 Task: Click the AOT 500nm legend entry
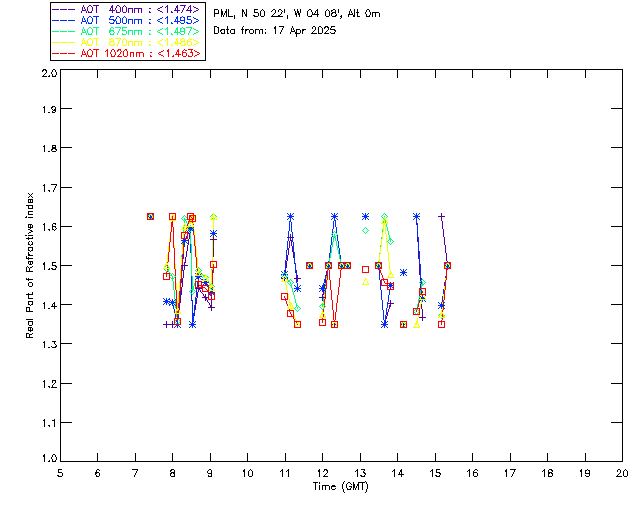[x=126, y=20]
